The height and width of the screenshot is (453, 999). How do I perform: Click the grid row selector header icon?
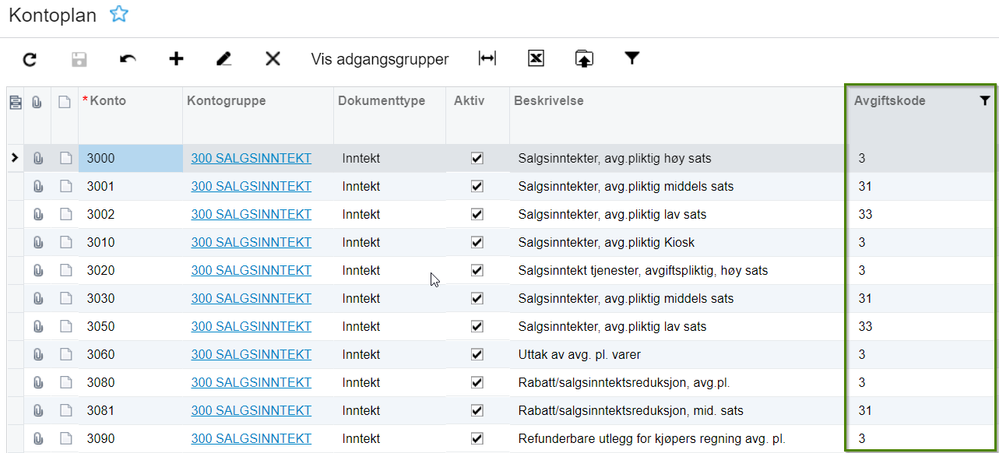15,101
